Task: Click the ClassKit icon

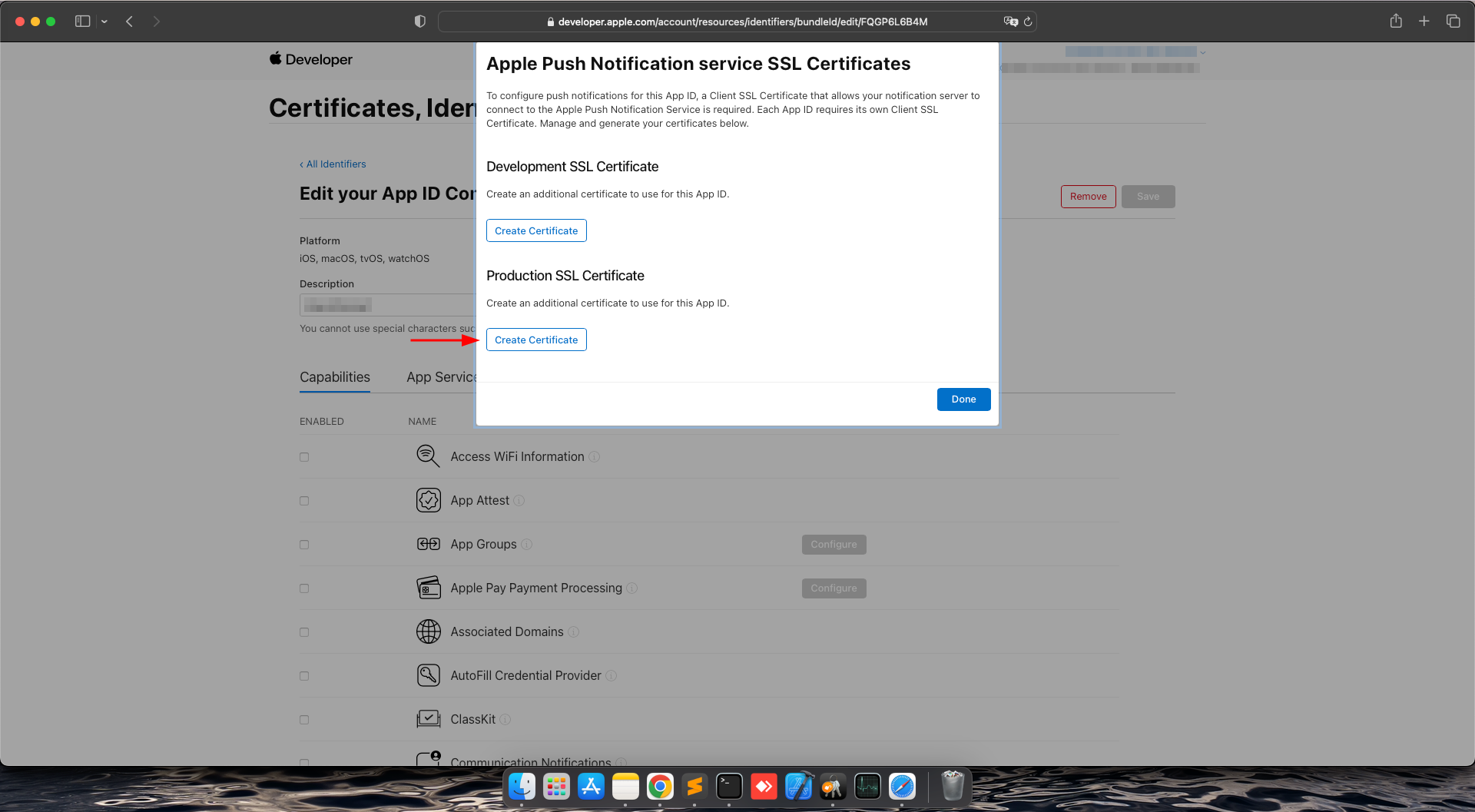Action: tap(428, 719)
